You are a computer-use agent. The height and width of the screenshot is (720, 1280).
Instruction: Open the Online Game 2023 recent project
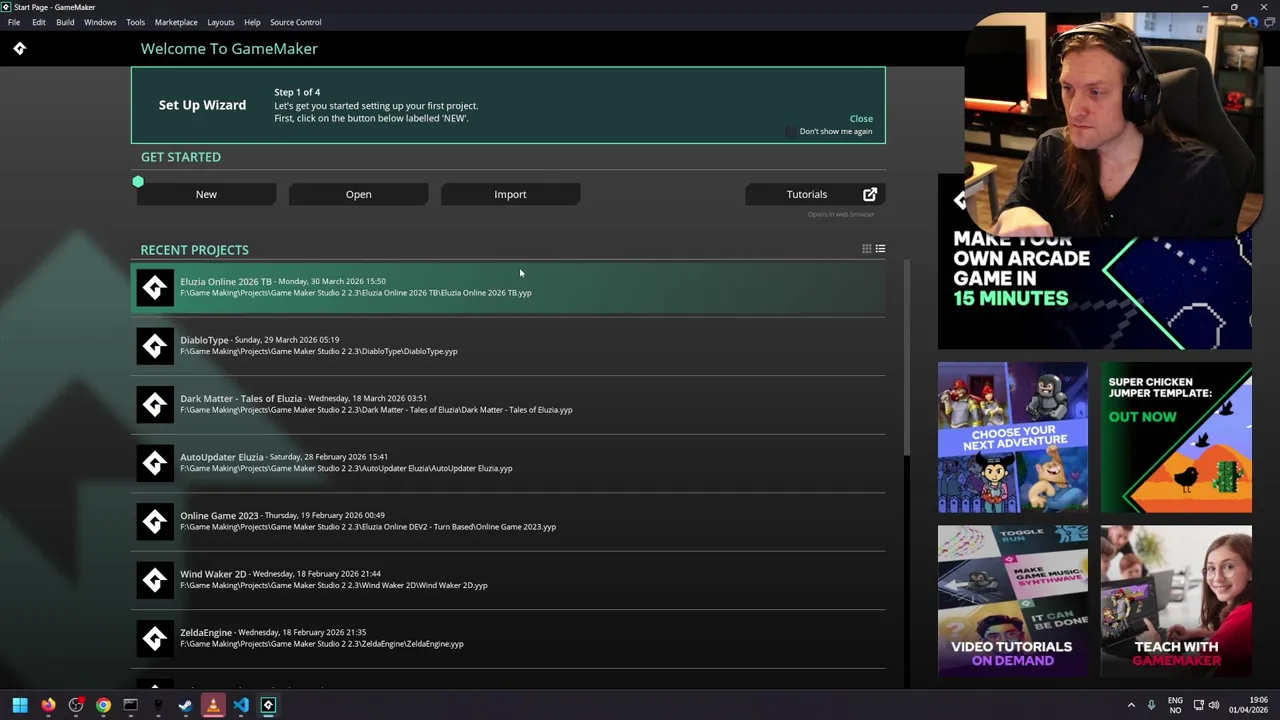(508, 522)
